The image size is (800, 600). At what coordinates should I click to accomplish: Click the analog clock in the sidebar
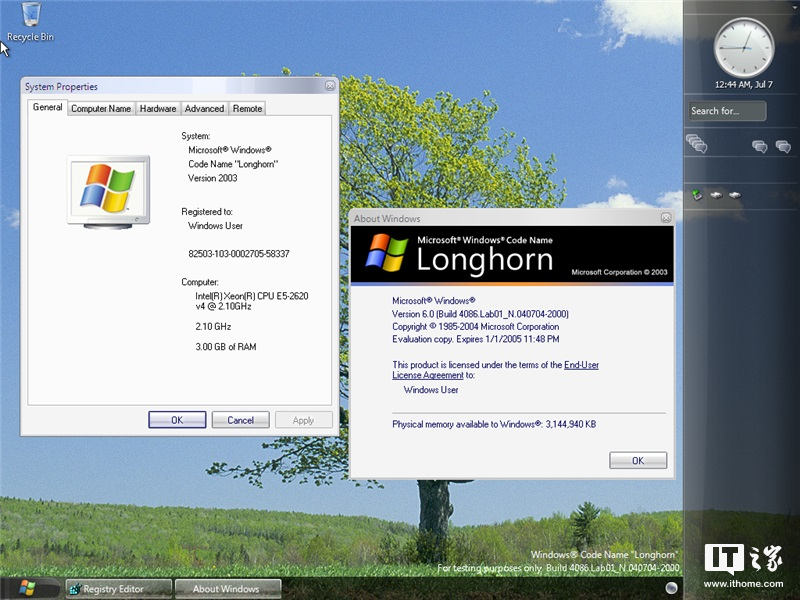click(x=744, y=48)
